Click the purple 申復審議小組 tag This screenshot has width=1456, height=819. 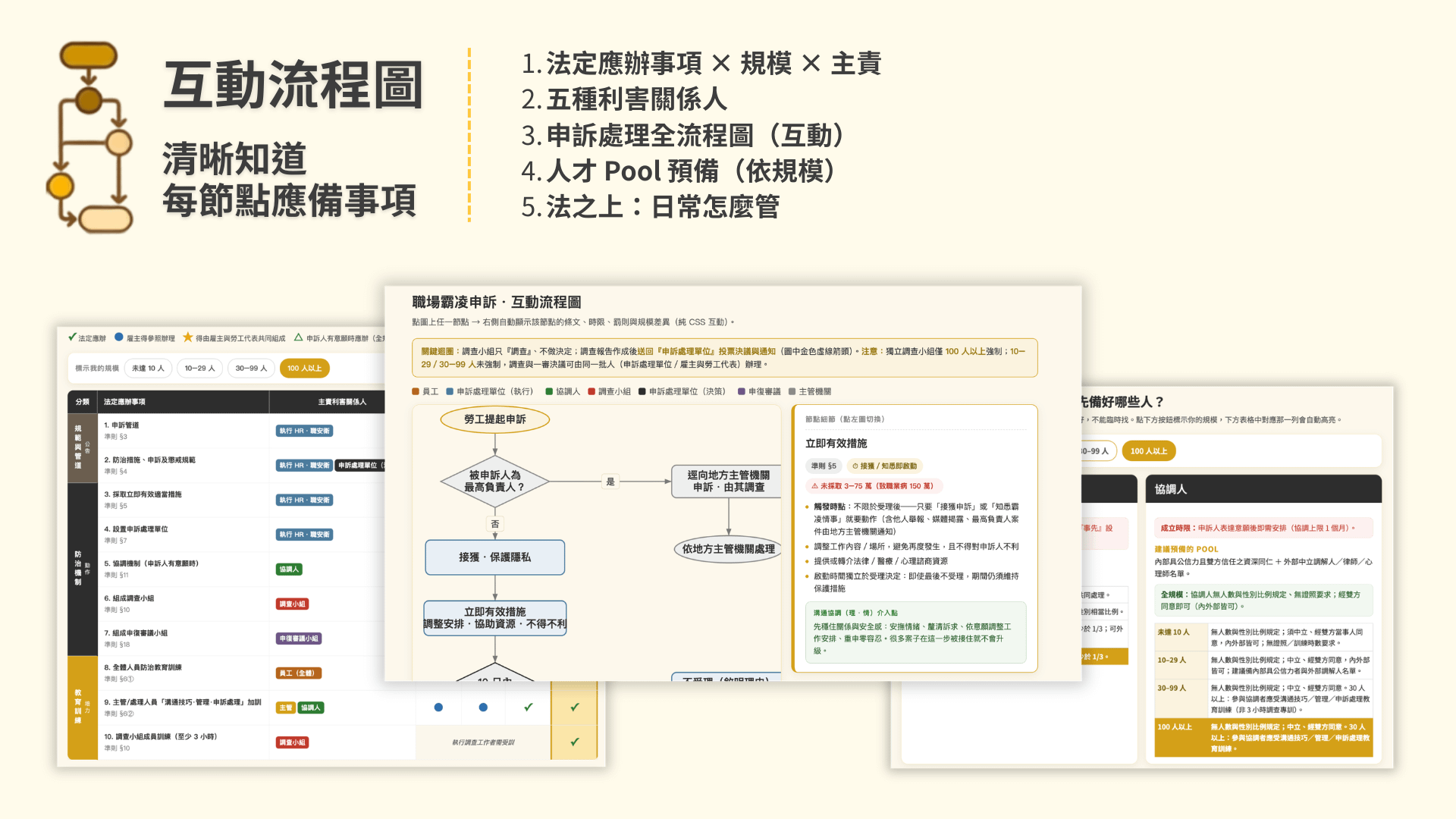(299, 639)
